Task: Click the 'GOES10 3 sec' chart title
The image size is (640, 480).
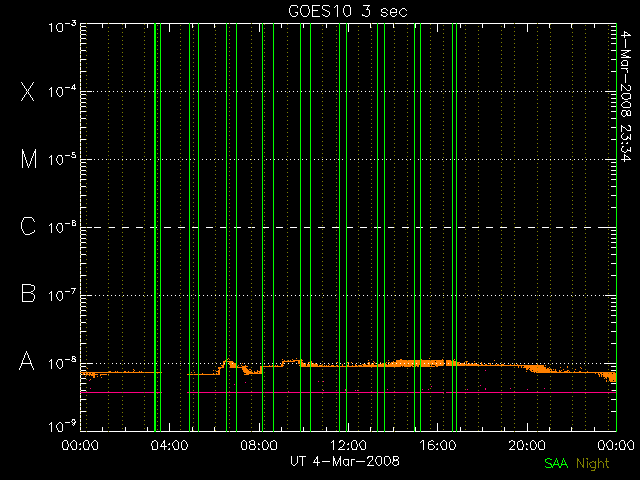Action: [348, 11]
